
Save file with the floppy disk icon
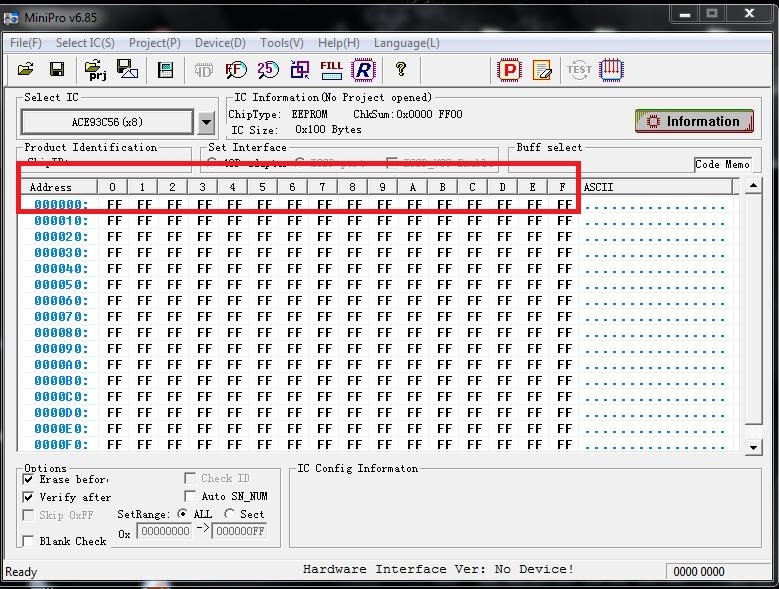(57, 70)
